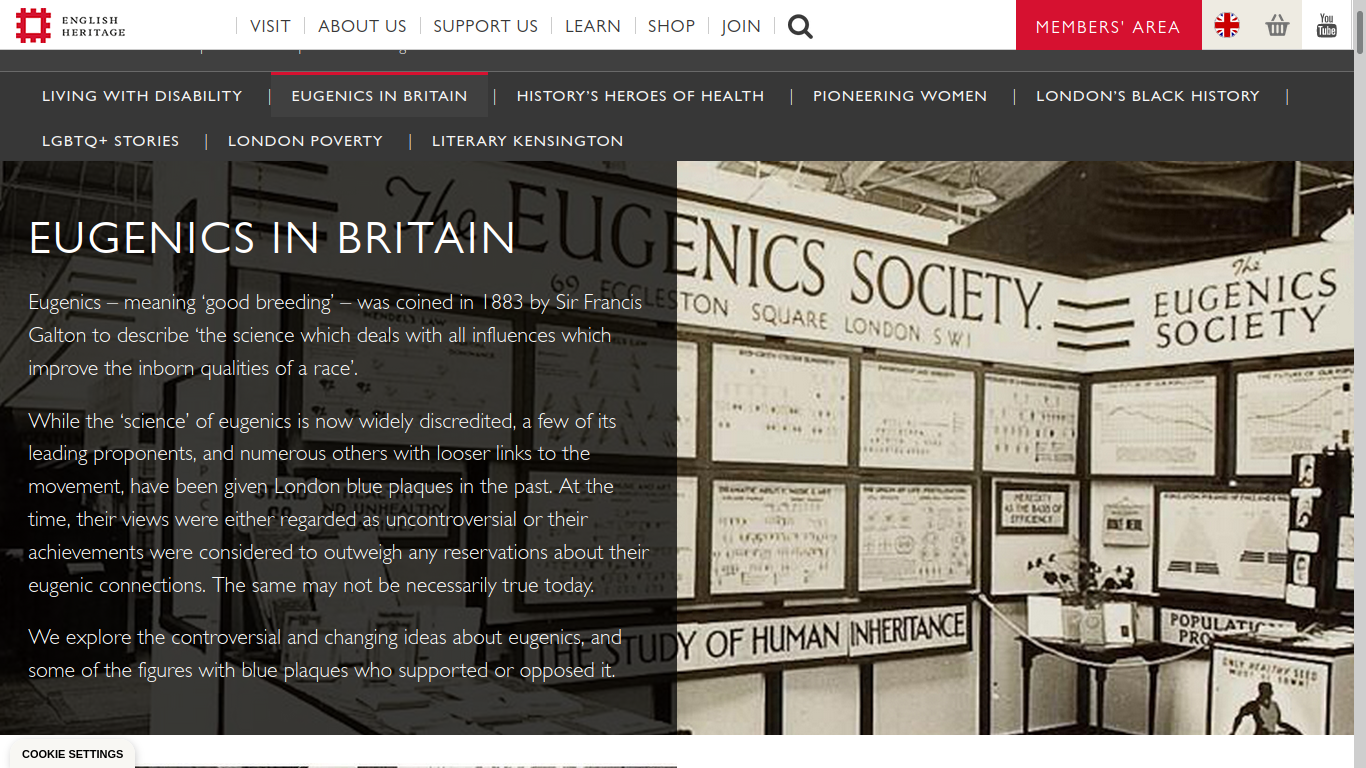Open the Join menu
This screenshot has width=1366, height=768.
point(741,26)
